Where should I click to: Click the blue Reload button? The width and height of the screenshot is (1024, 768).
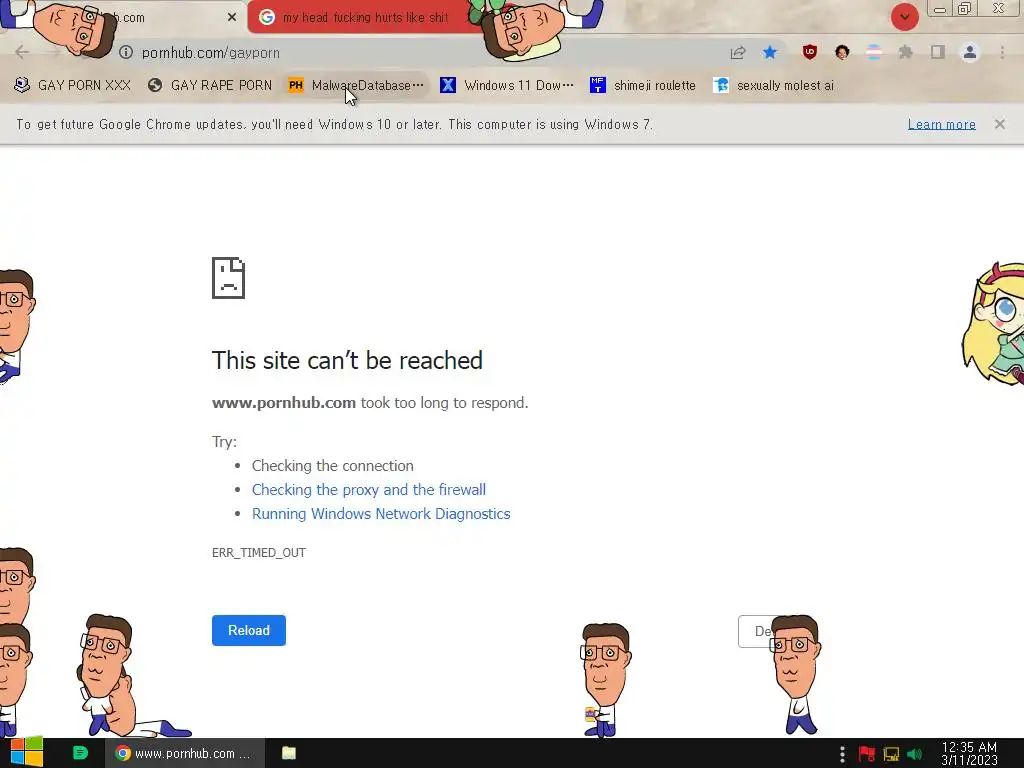[x=249, y=630]
